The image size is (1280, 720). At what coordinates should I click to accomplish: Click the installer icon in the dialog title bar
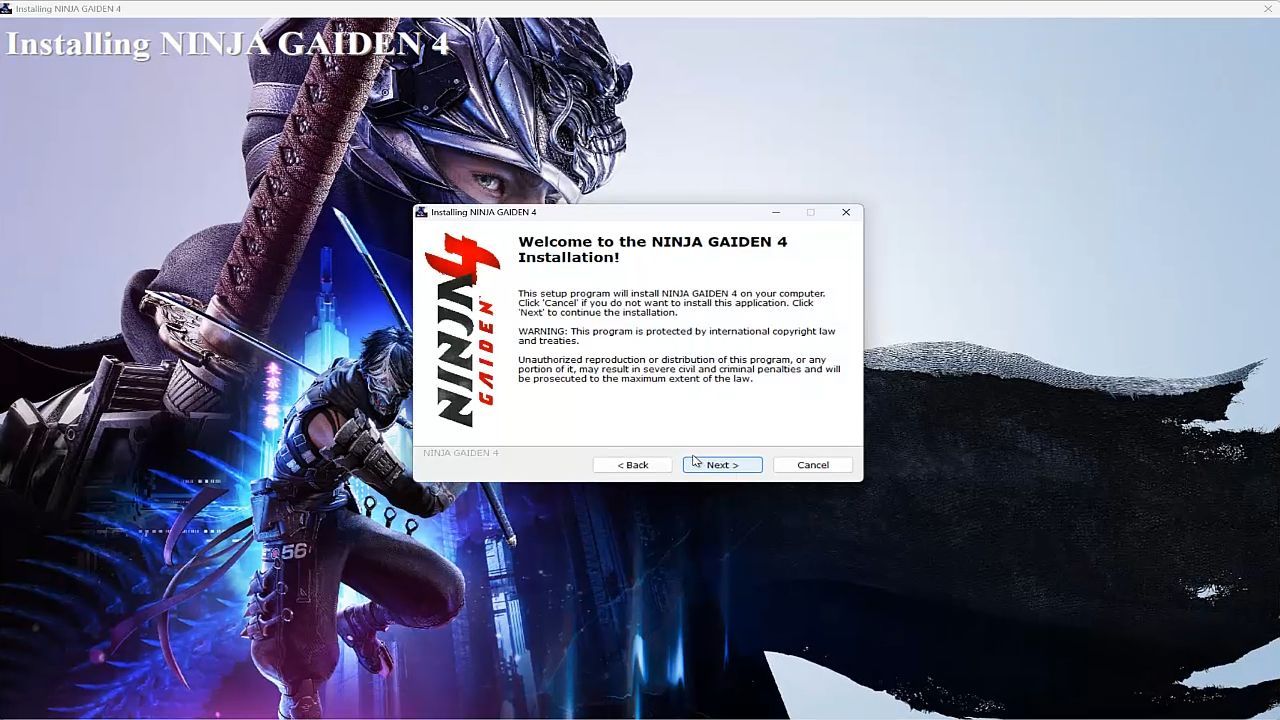[422, 212]
